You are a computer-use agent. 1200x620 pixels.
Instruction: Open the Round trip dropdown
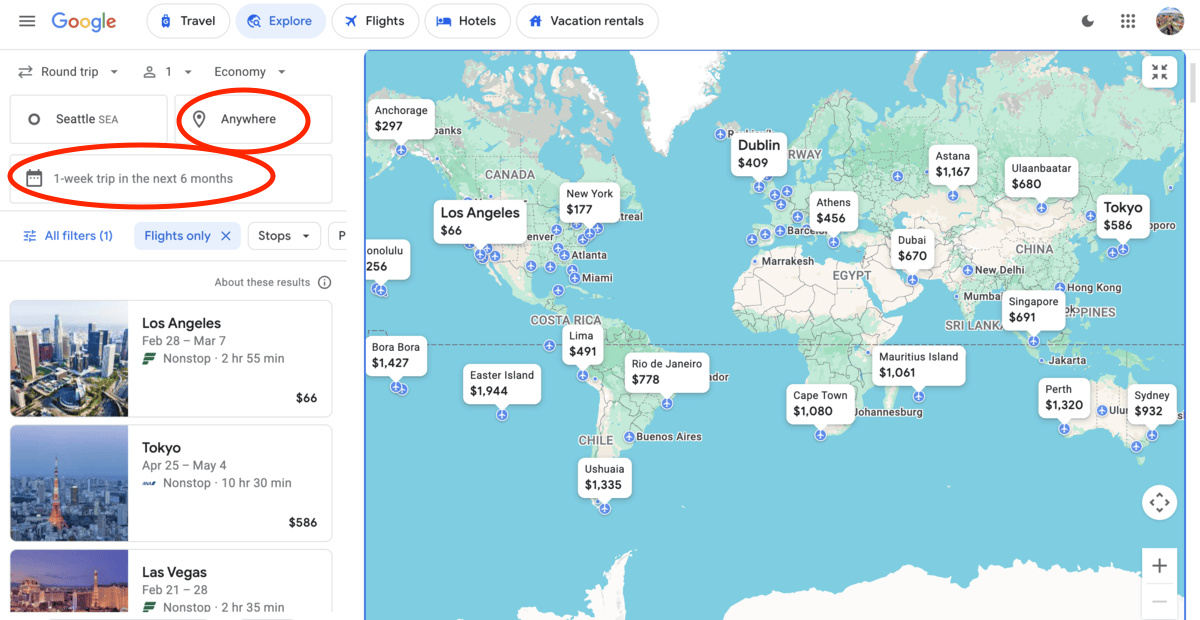pyautogui.click(x=68, y=71)
